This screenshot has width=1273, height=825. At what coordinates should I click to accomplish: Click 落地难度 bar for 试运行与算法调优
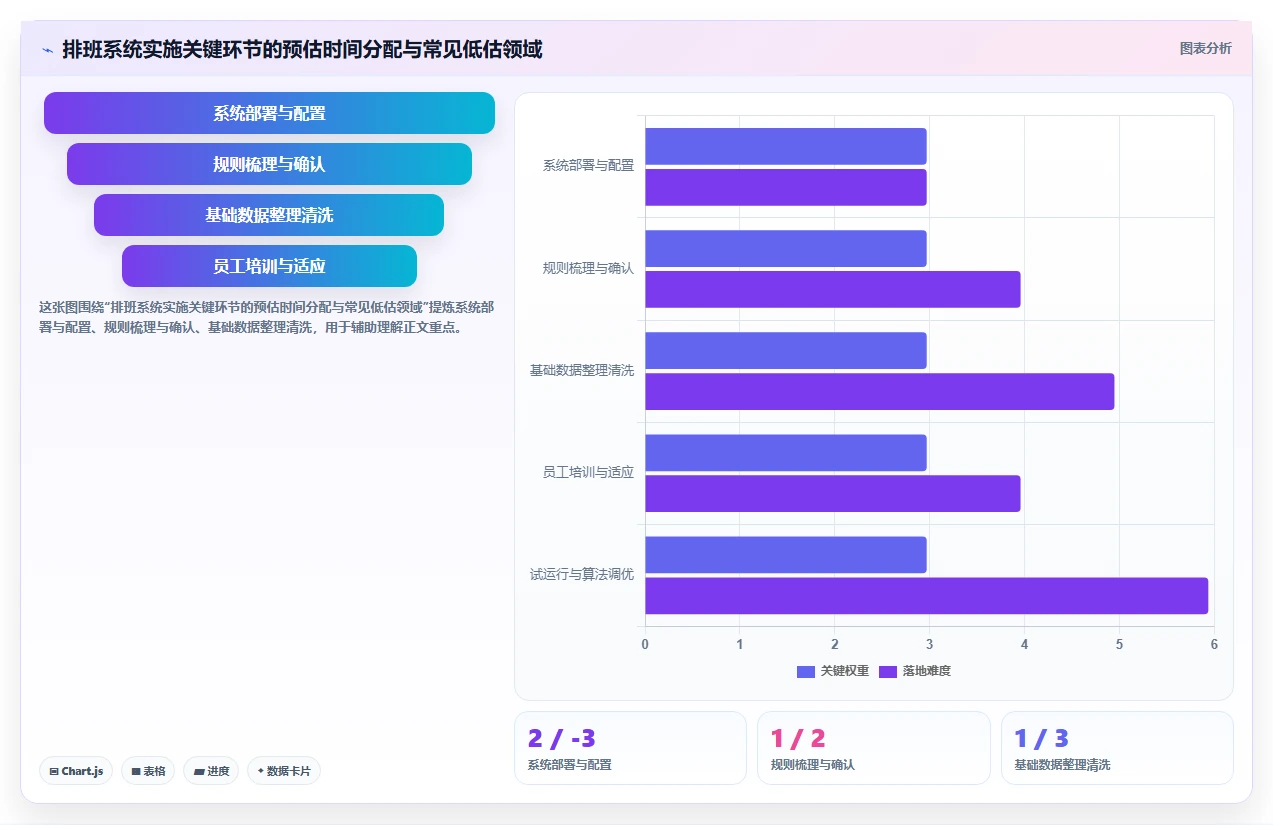click(927, 595)
